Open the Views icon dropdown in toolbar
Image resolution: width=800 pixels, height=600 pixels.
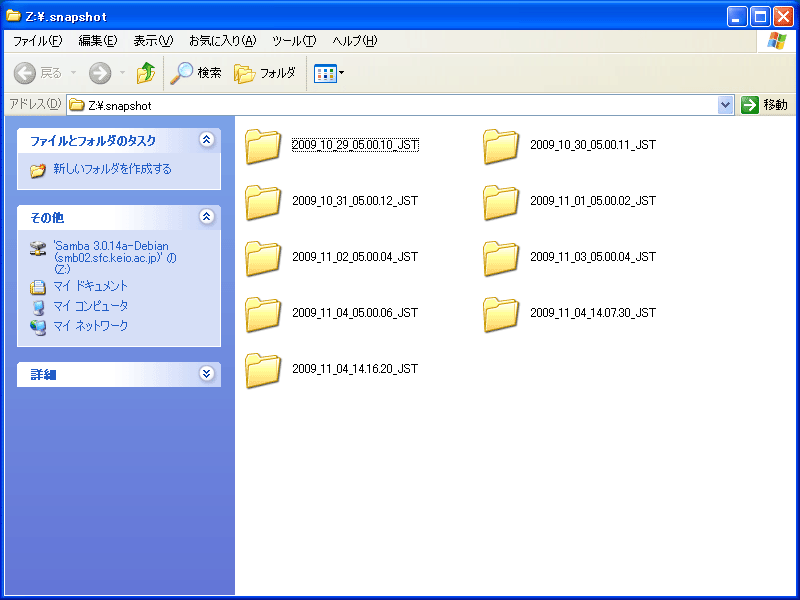pyautogui.click(x=329, y=73)
